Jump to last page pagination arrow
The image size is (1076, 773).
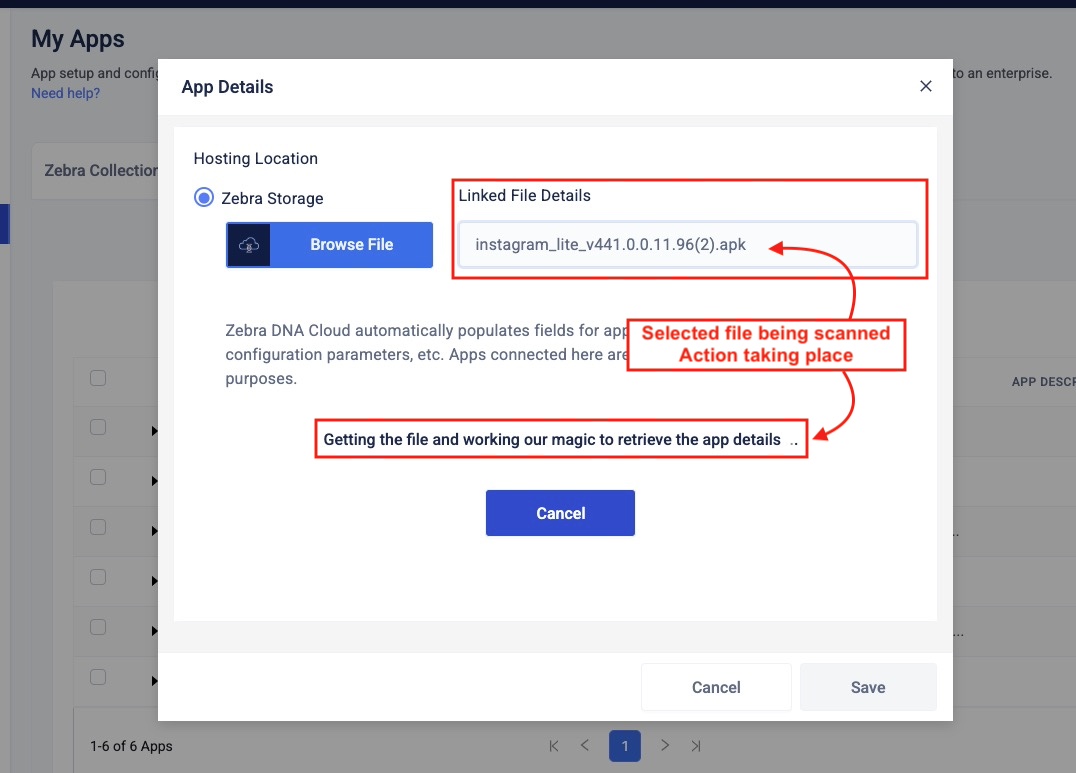(696, 746)
